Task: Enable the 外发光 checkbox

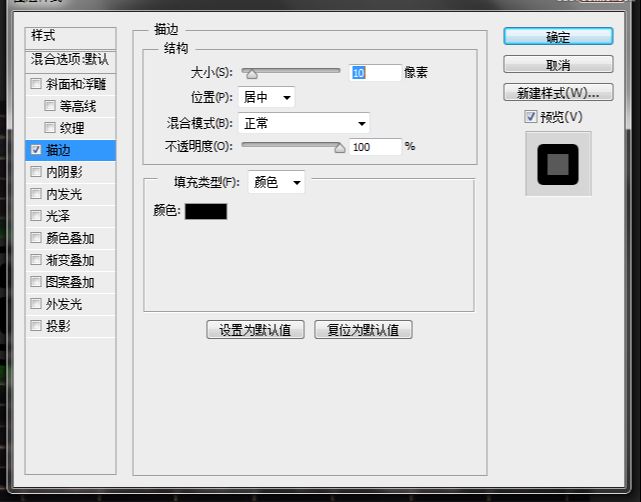Action: [36, 304]
